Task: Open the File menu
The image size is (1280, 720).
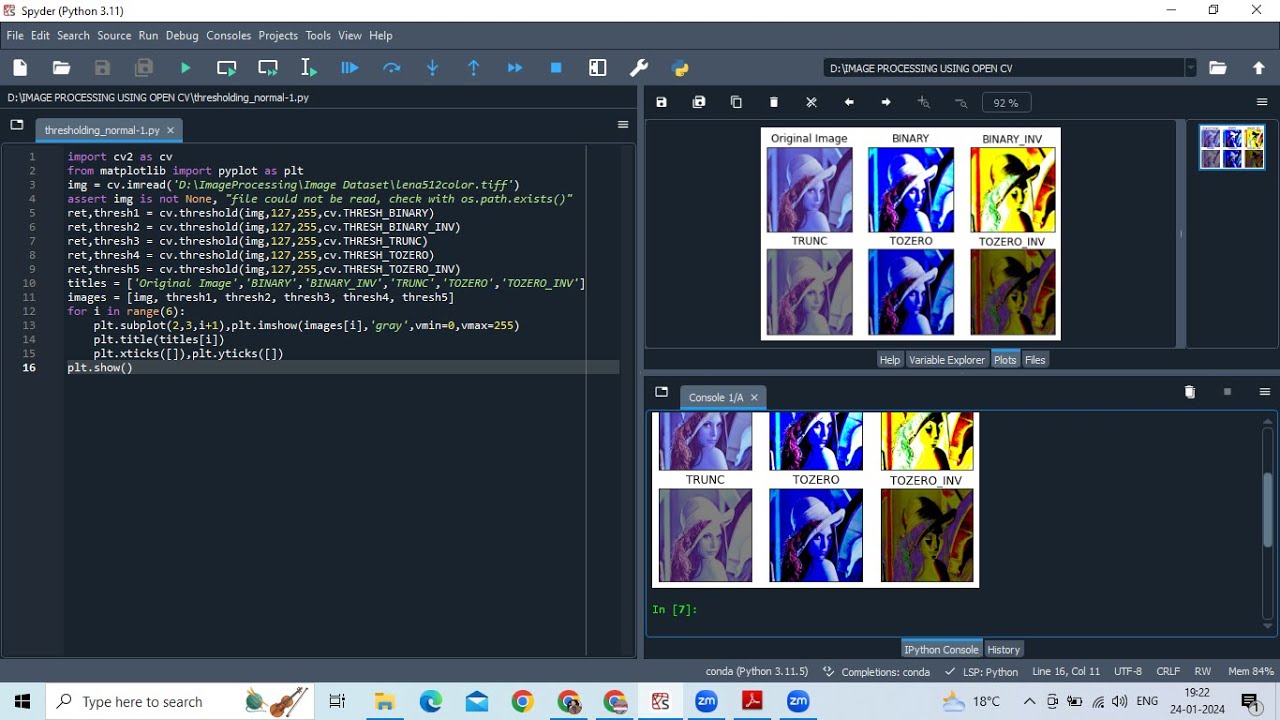Action: click(15, 35)
